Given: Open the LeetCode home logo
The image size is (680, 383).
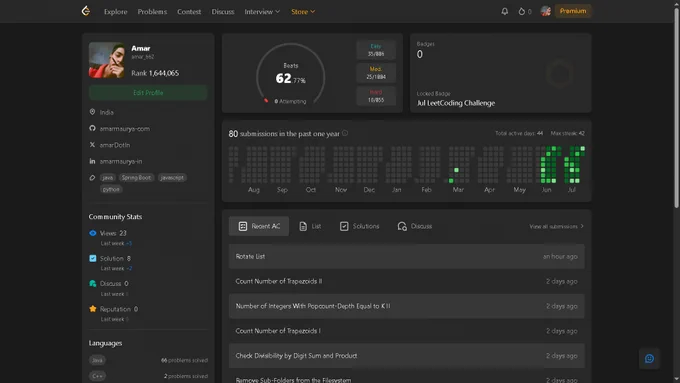Looking at the screenshot, I should pos(86,11).
